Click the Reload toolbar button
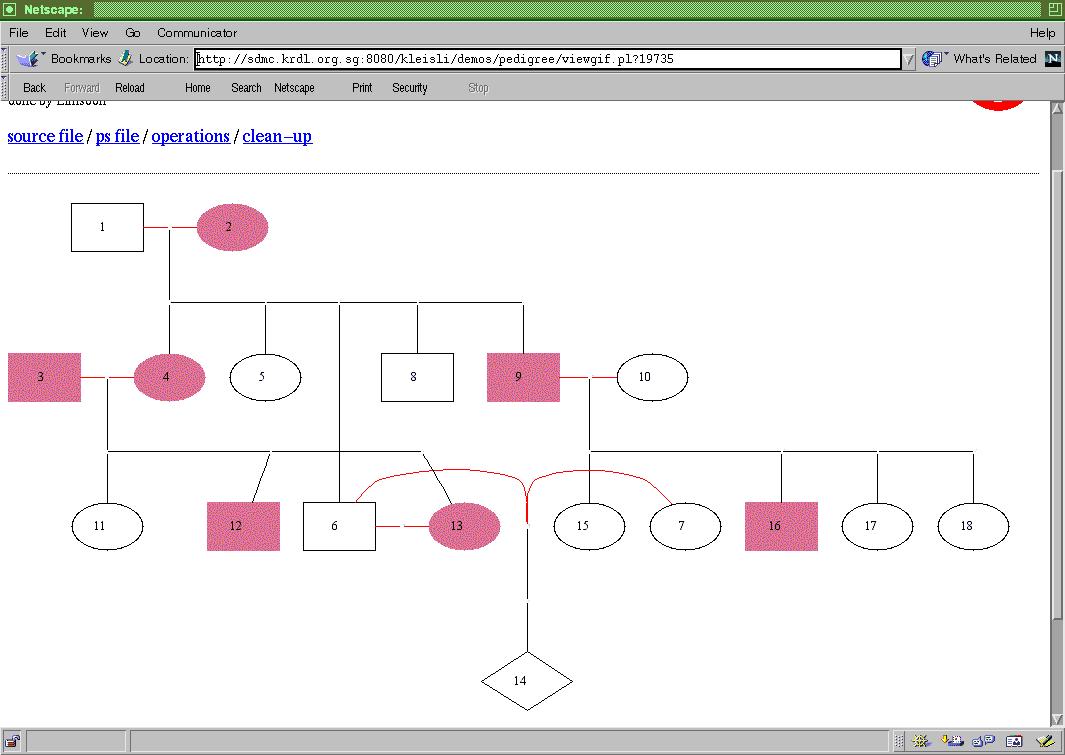The width and height of the screenshot is (1065, 755). (x=130, y=88)
